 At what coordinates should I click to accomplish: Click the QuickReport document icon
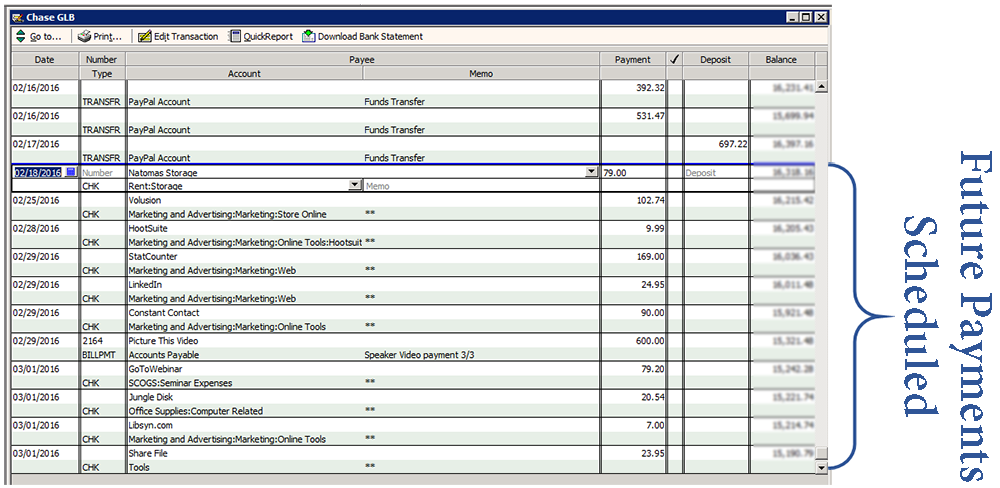[235, 36]
